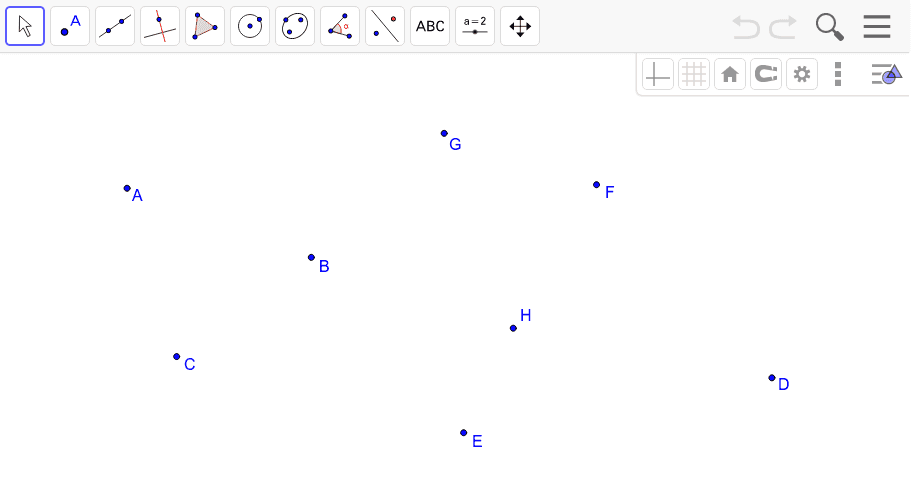Click the label of point H
911x501 pixels.
(x=526, y=316)
